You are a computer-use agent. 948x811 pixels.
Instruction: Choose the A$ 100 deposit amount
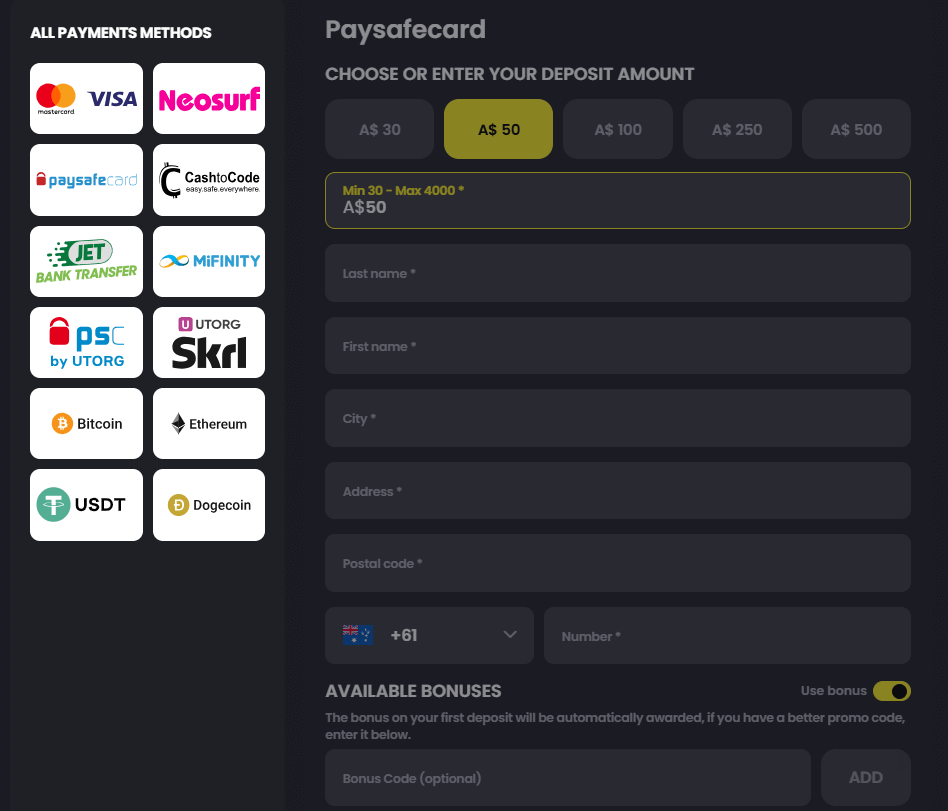(x=618, y=129)
